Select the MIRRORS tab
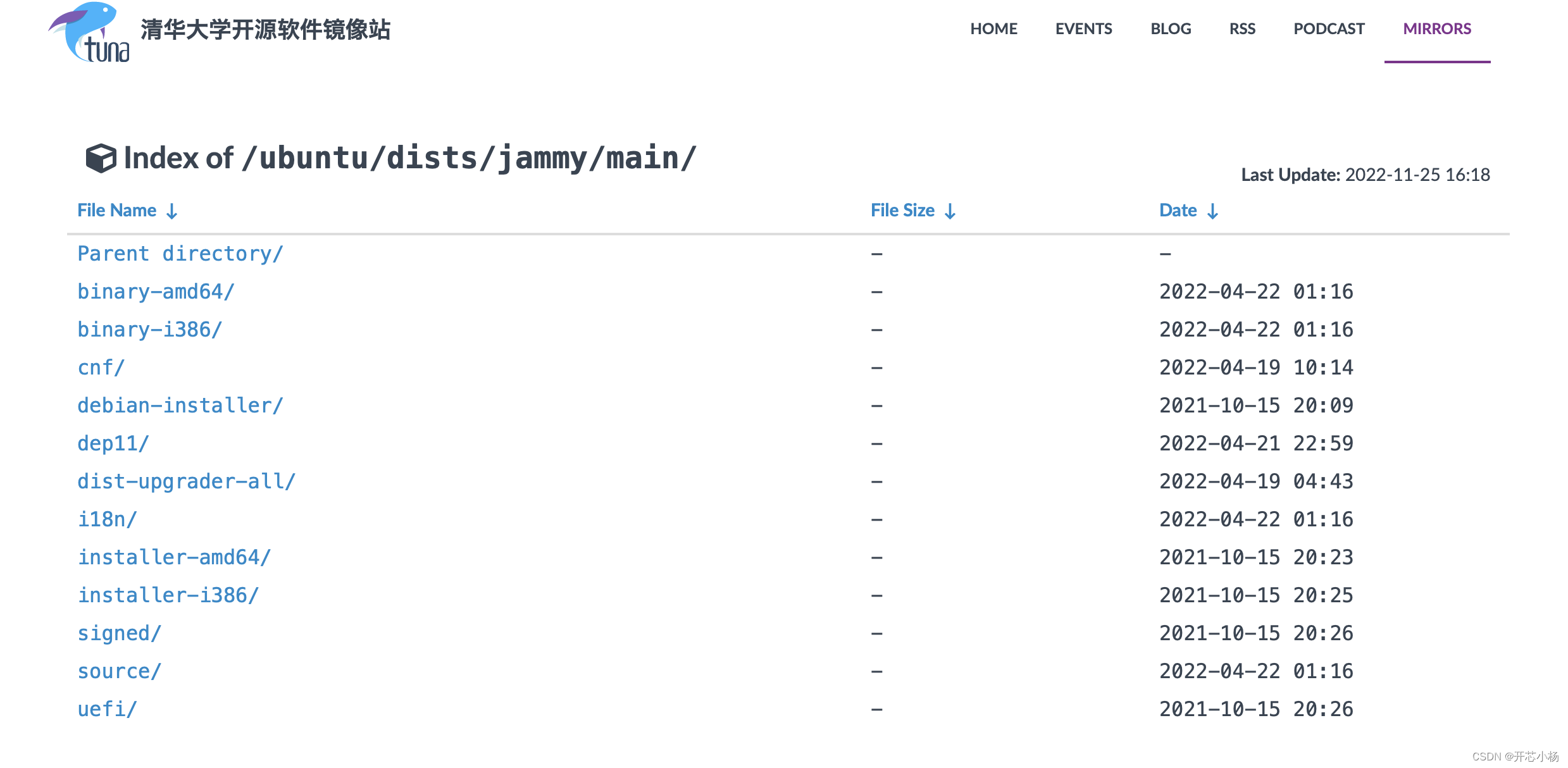Viewport: 1568px width, 768px height. click(1437, 29)
